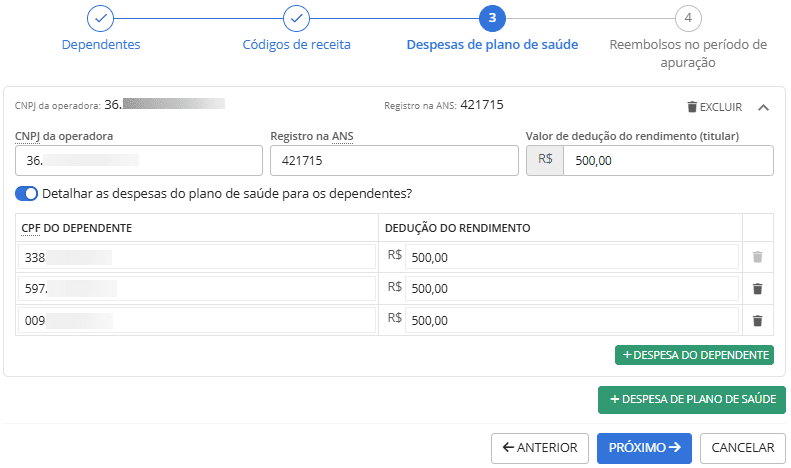The height and width of the screenshot is (468, 791).
Task: Click the header Registro na ANS value 421715
Action: (x=482, y=105)
